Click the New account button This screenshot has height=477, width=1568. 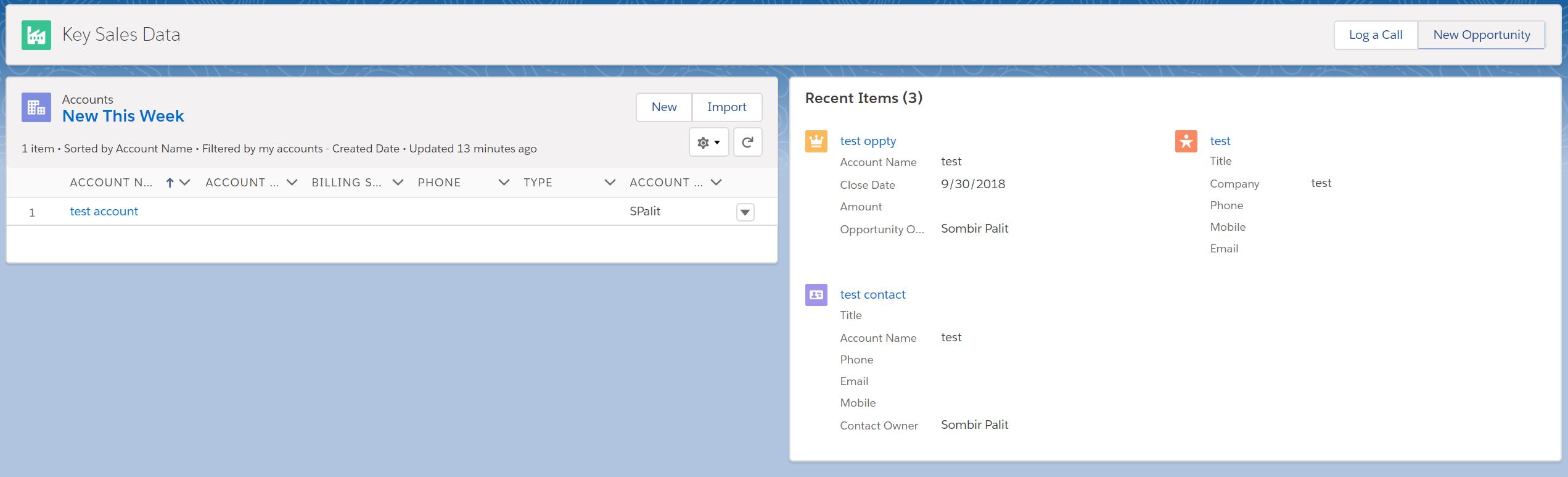(x=663, y=107)
